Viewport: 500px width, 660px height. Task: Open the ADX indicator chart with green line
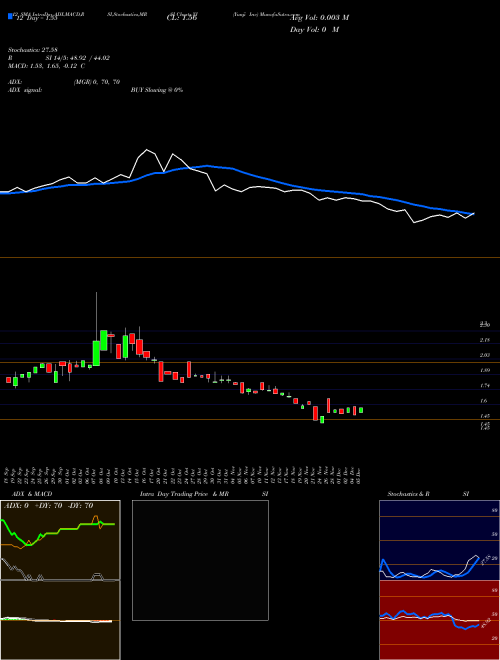click(x=60, y=540)
